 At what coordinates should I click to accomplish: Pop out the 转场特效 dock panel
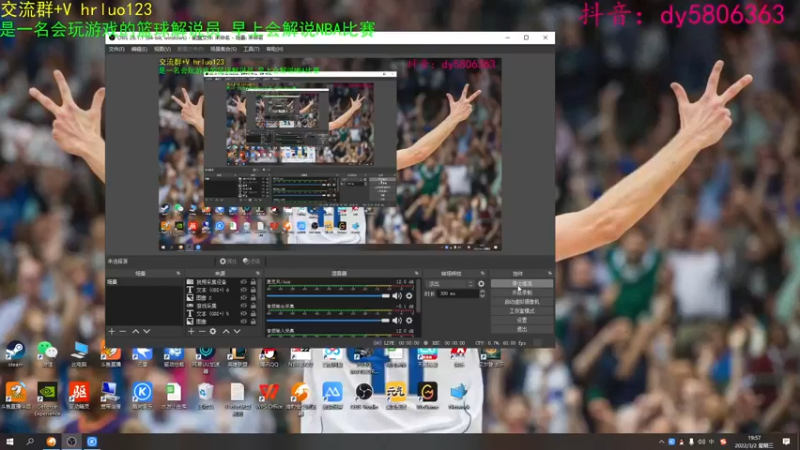click(482, 273)
